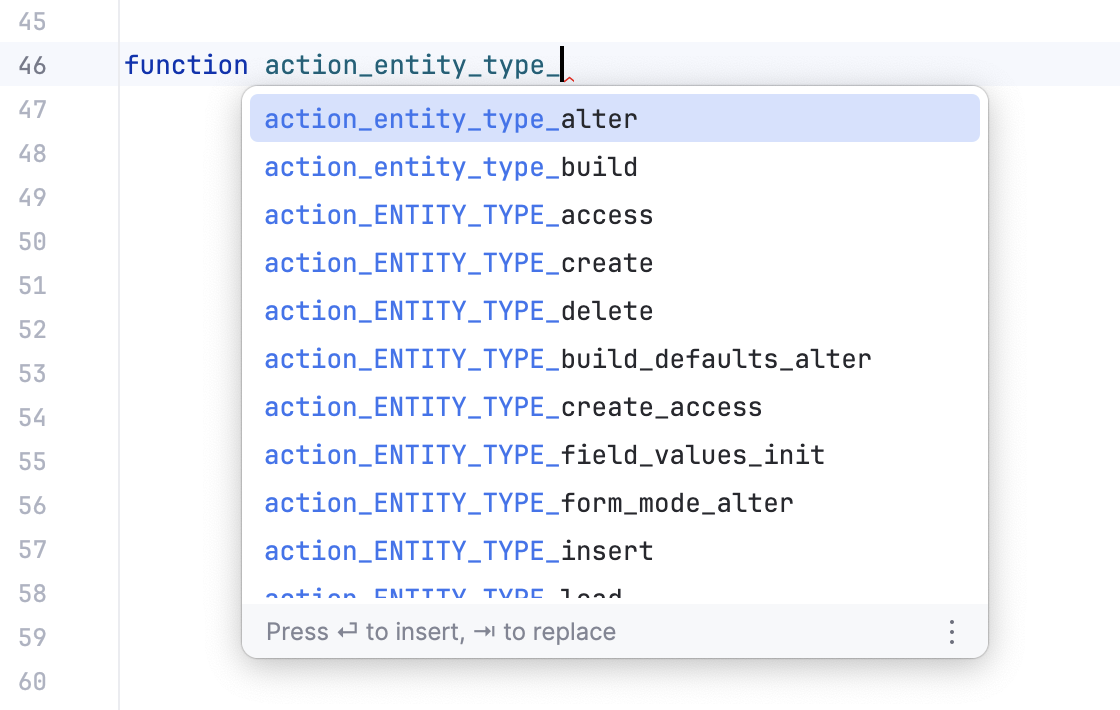1120x710 pixels.
Task: Select the action_ENTITY_TYPE_form_mode_alter completion
Action: [528, 502]
